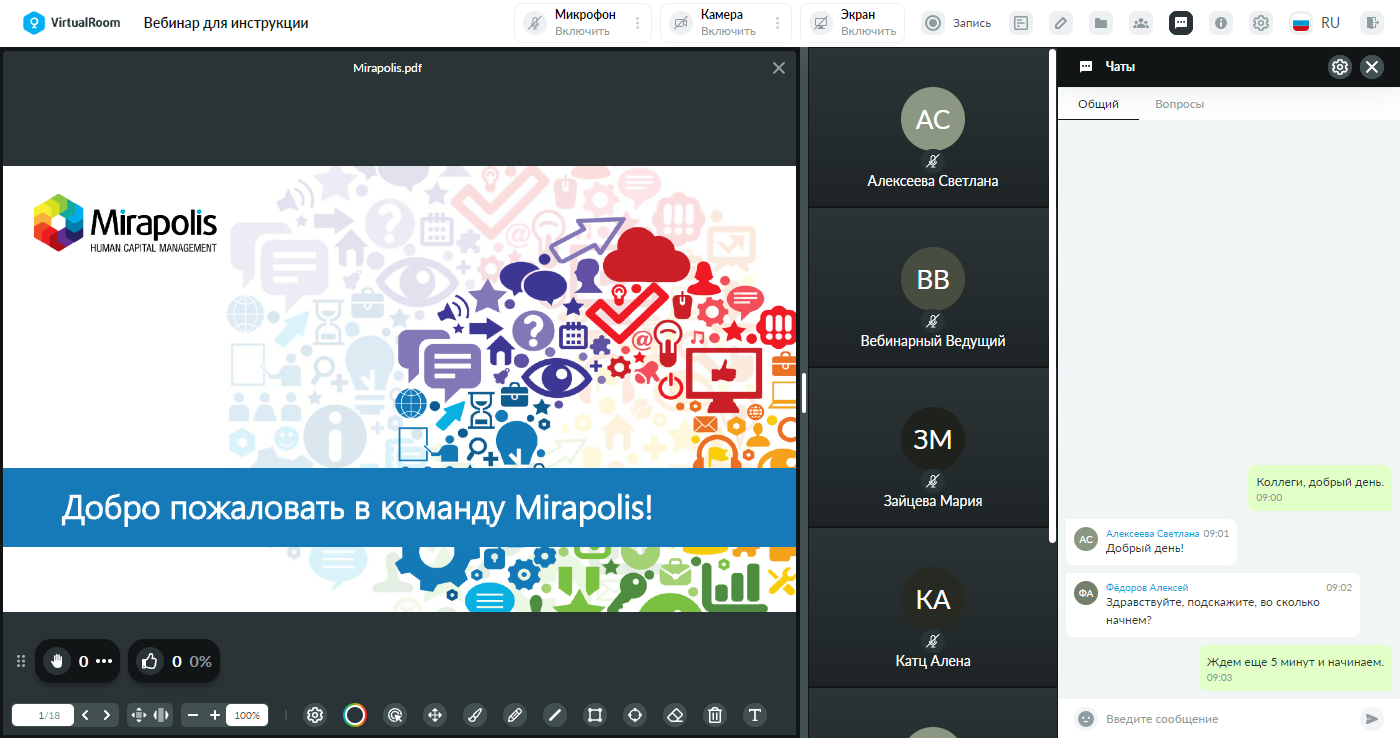
Task: Click the thumbs-up like button
Action: point(150,661)
